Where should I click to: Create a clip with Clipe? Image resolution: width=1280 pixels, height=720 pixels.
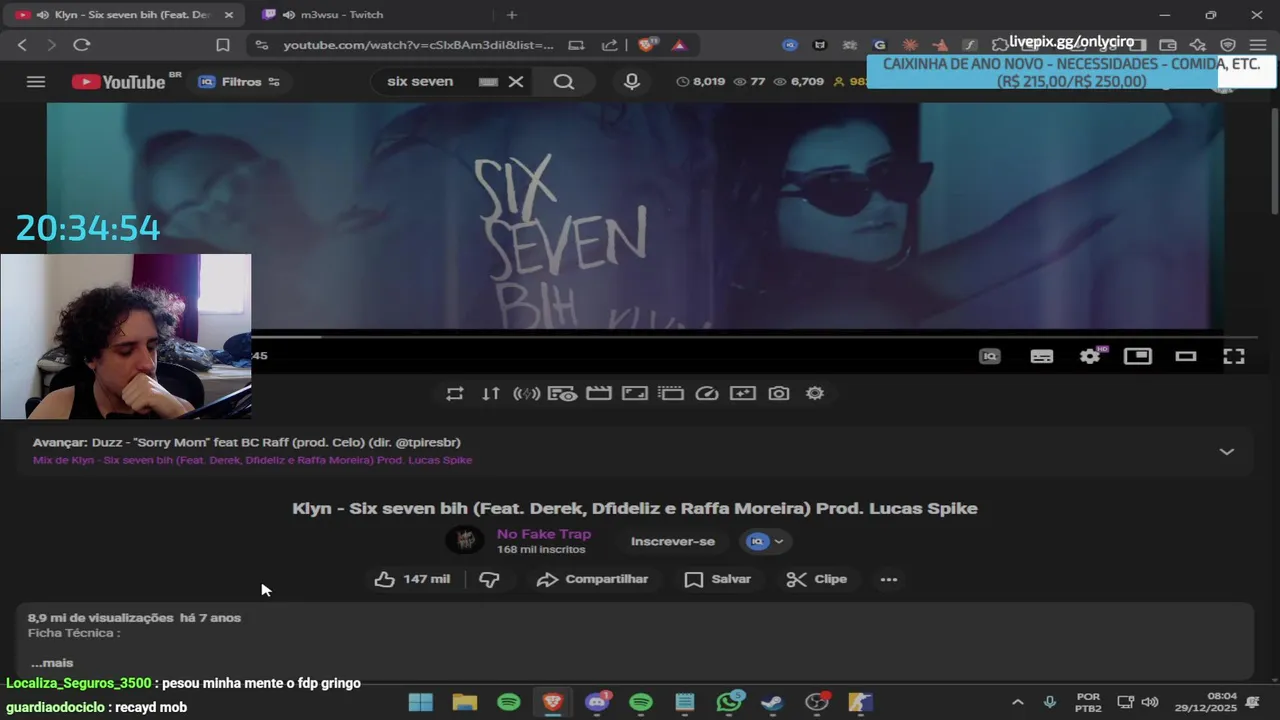817,579
